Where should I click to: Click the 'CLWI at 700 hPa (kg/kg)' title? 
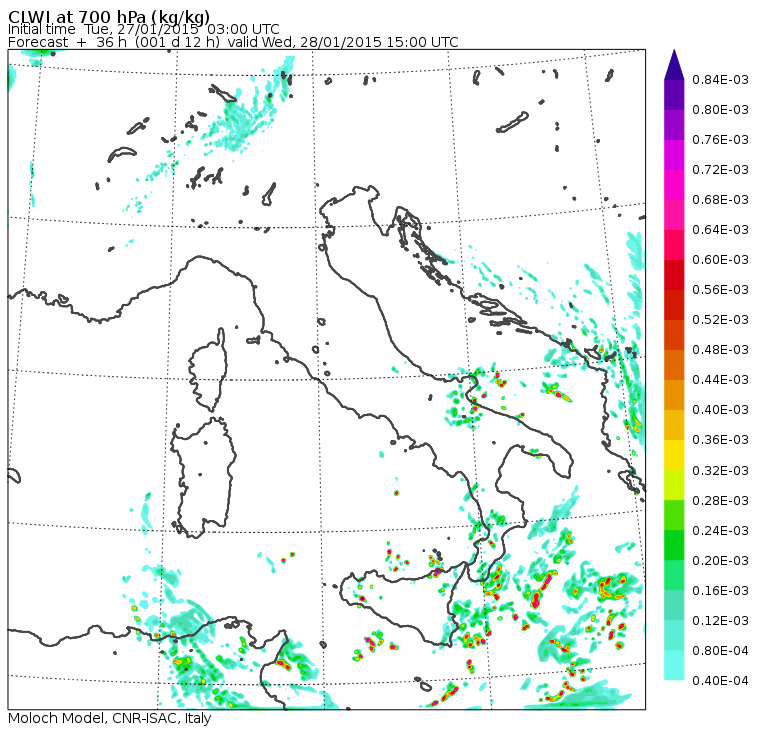click(x=109, y=16)
